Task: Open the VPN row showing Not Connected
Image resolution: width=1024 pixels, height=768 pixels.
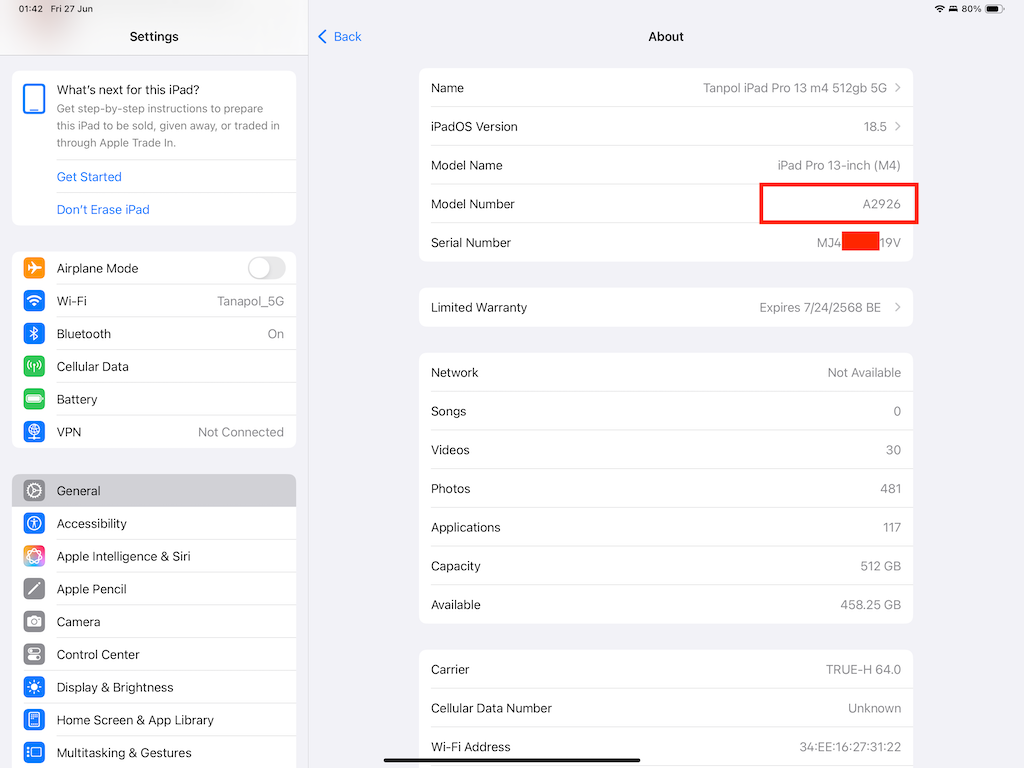Action: tap(154, 431)
